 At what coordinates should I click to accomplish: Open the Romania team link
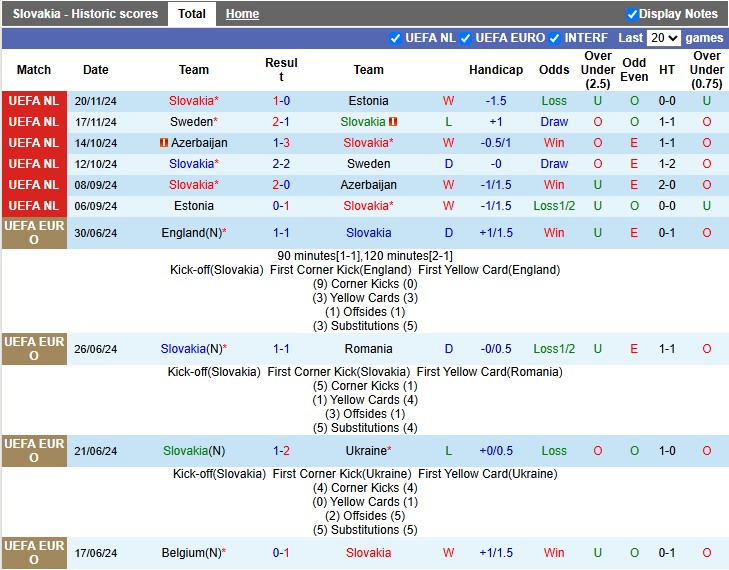[x=368, y=349]
